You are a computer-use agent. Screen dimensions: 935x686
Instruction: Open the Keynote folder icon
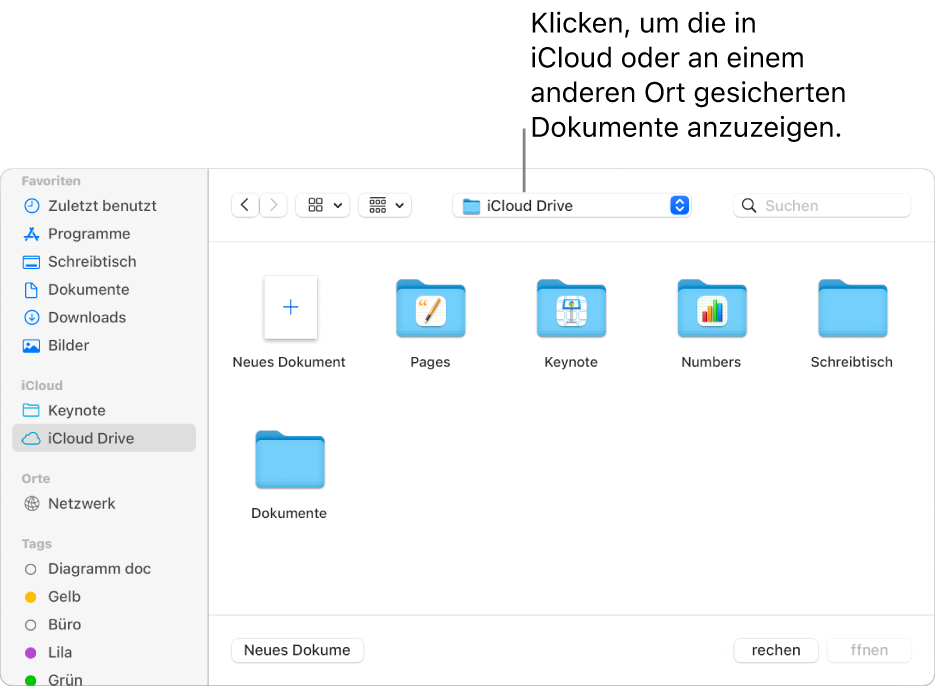tap(571, 308)
